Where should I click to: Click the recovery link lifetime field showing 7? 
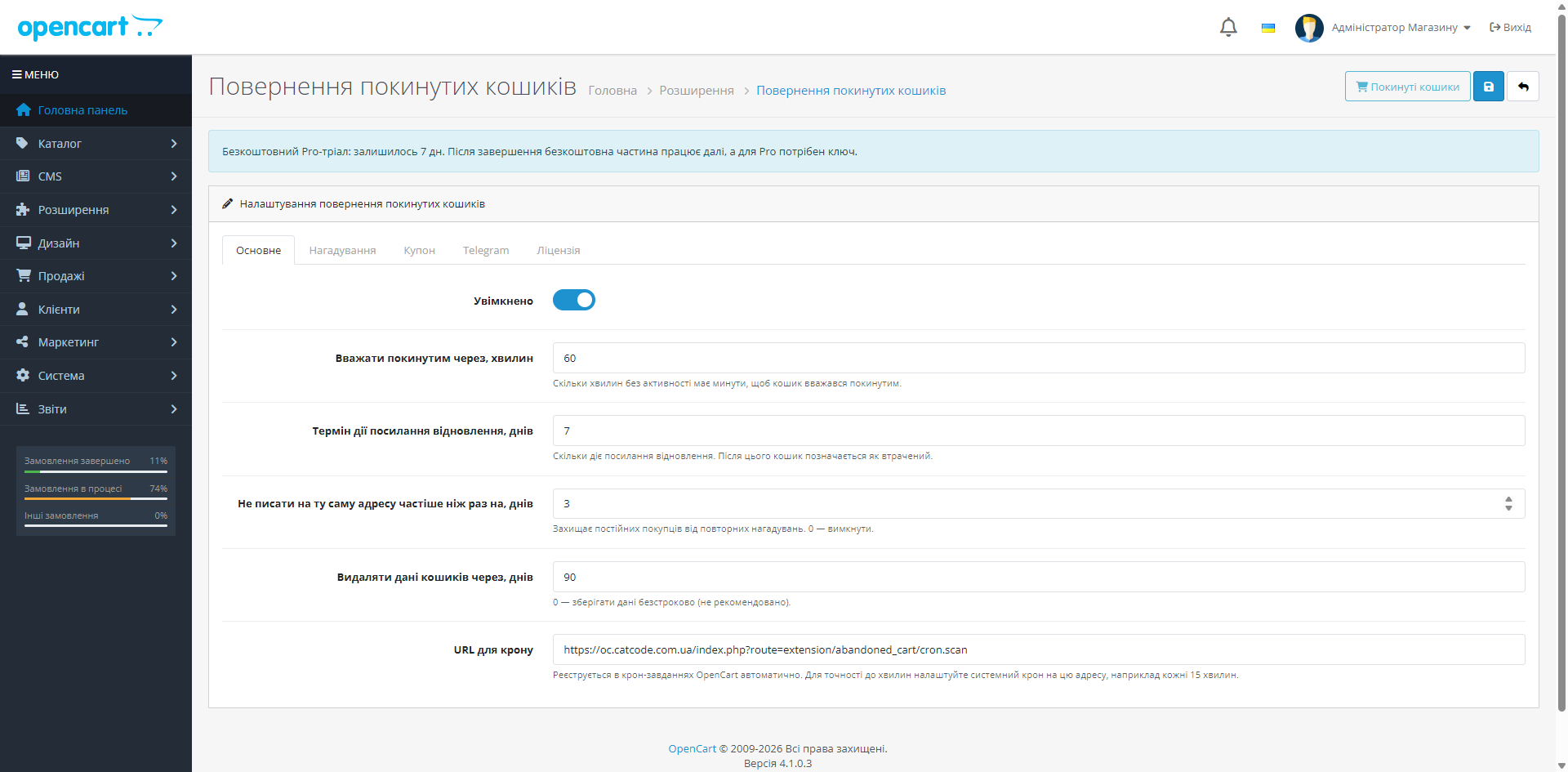(1039, 431)
